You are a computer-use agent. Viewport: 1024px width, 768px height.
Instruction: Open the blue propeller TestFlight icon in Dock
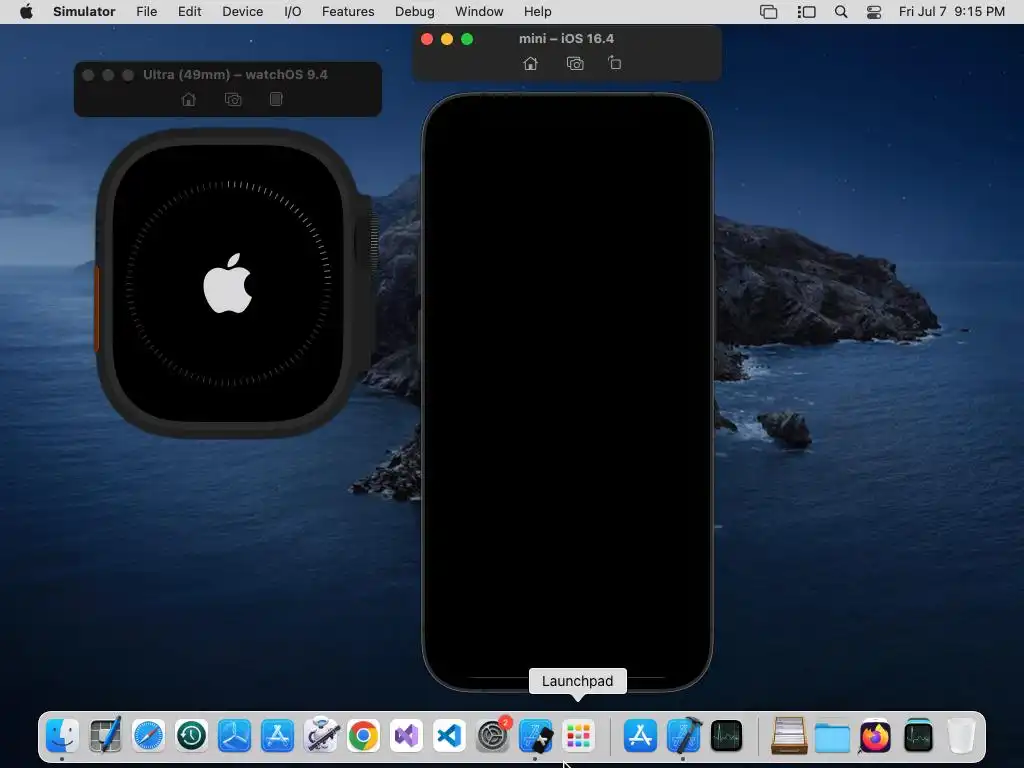click(234, 736)
